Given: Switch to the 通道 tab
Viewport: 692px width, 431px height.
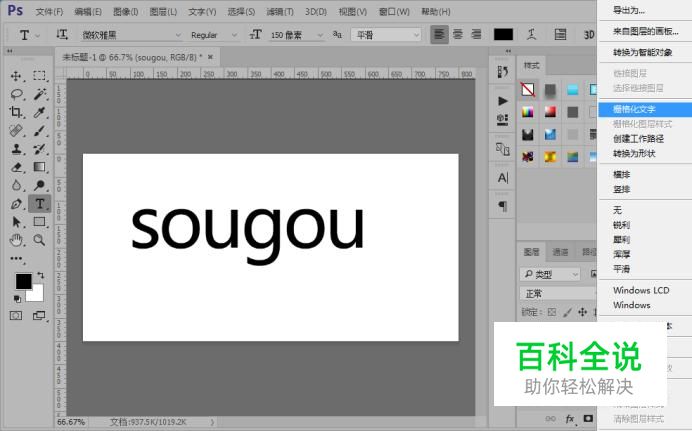Looking at the screenshot, I should [x=560, y=252].
